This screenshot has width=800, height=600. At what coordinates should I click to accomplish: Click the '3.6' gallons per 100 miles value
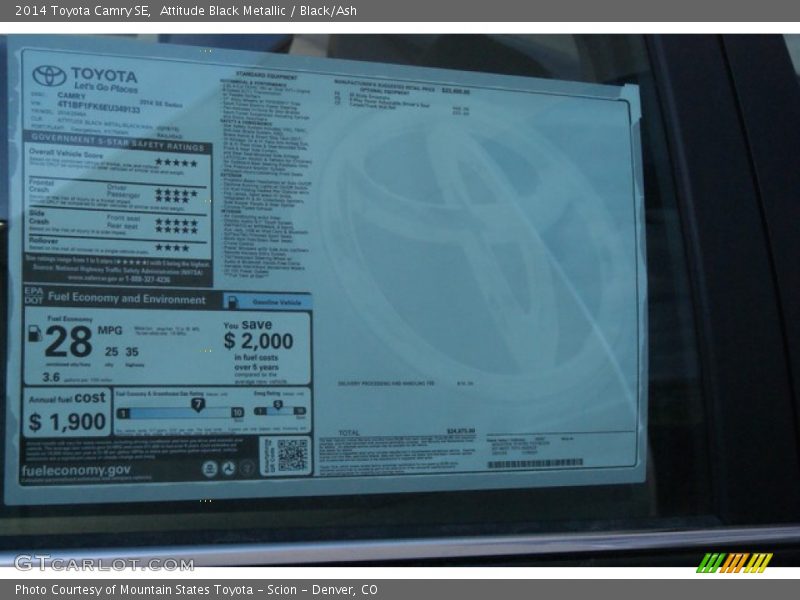click(51, 377)
